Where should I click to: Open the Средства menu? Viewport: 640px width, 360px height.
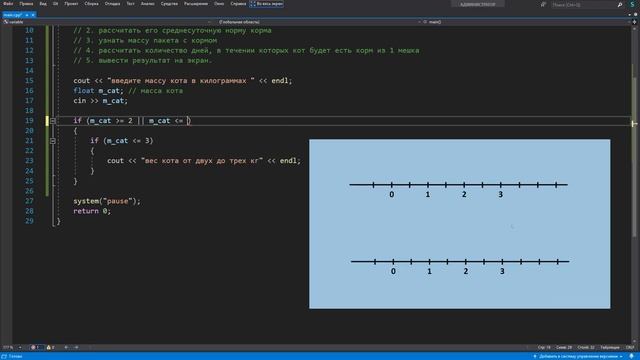[x=169, y=4]
